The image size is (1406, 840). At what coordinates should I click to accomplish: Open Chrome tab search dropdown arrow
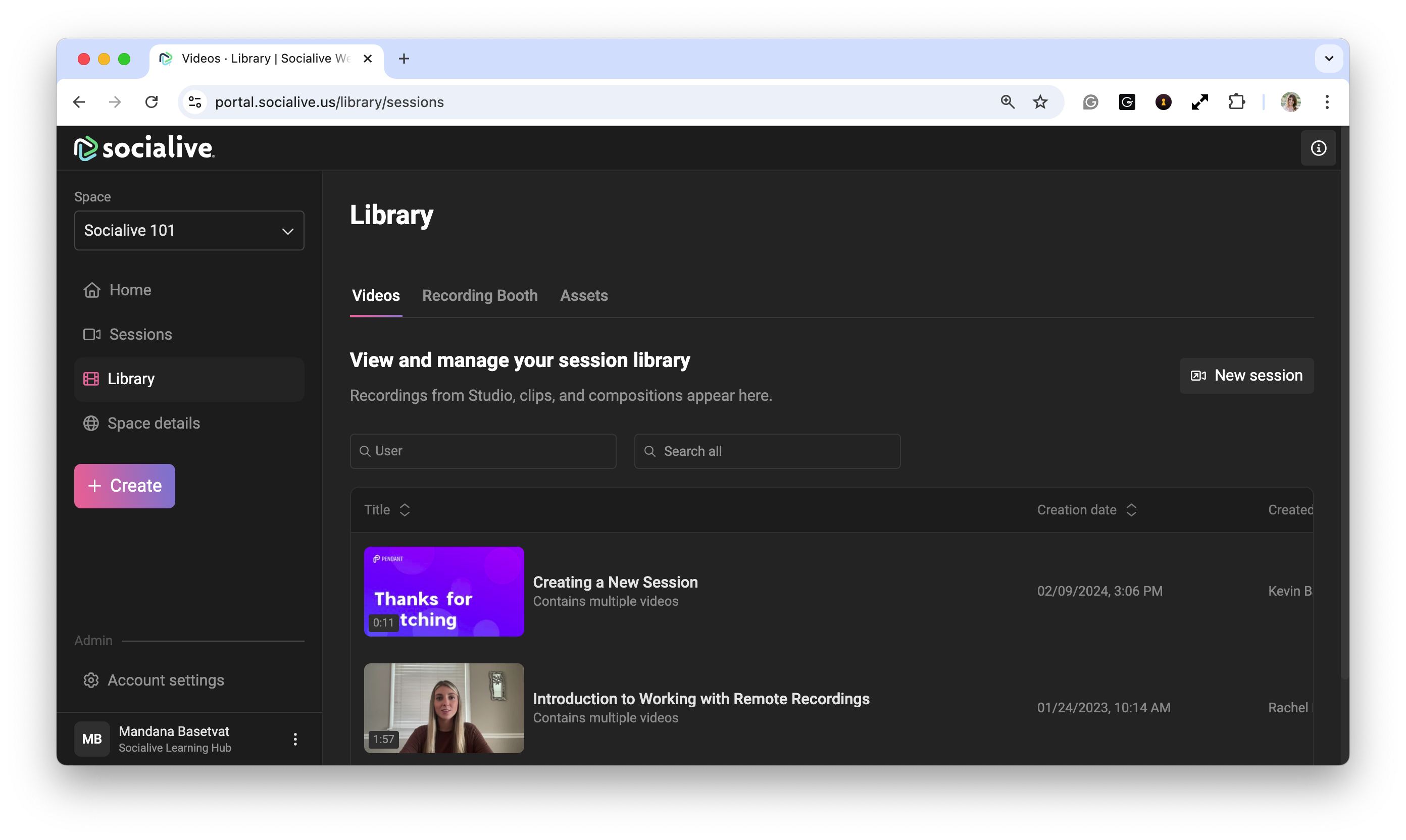[x=1328, y=58]
